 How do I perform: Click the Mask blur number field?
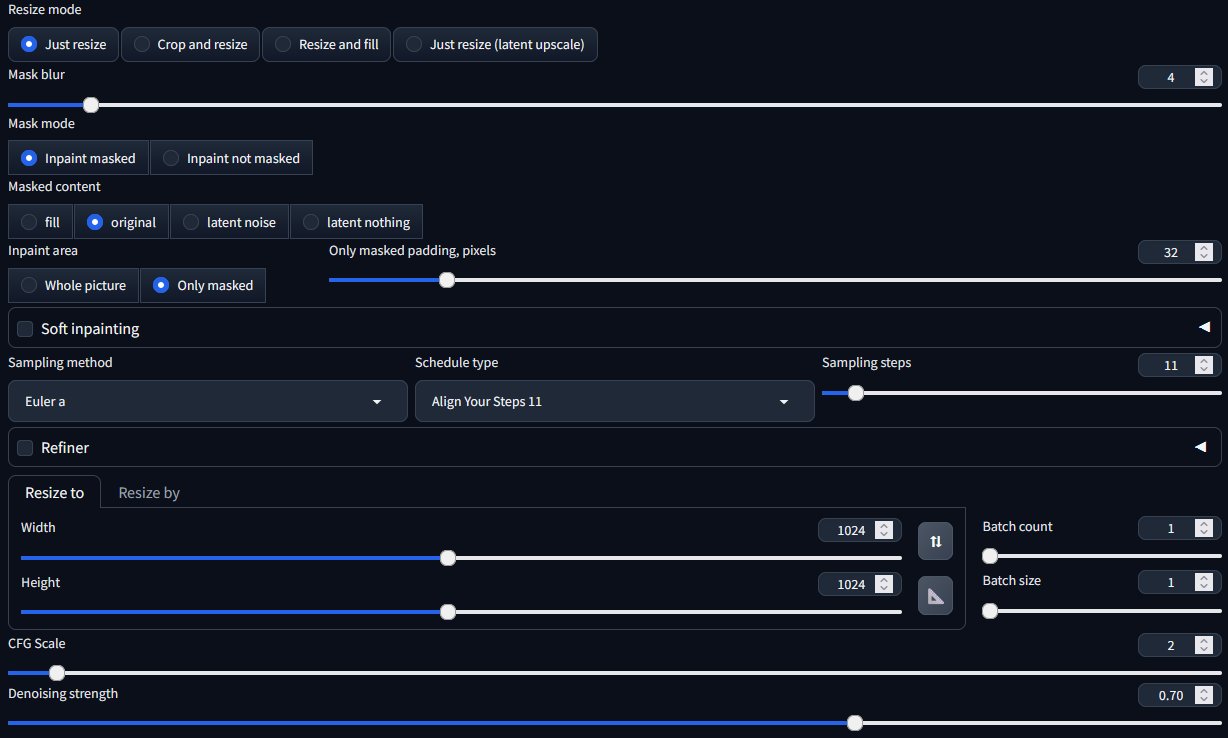click(1179, 77)
